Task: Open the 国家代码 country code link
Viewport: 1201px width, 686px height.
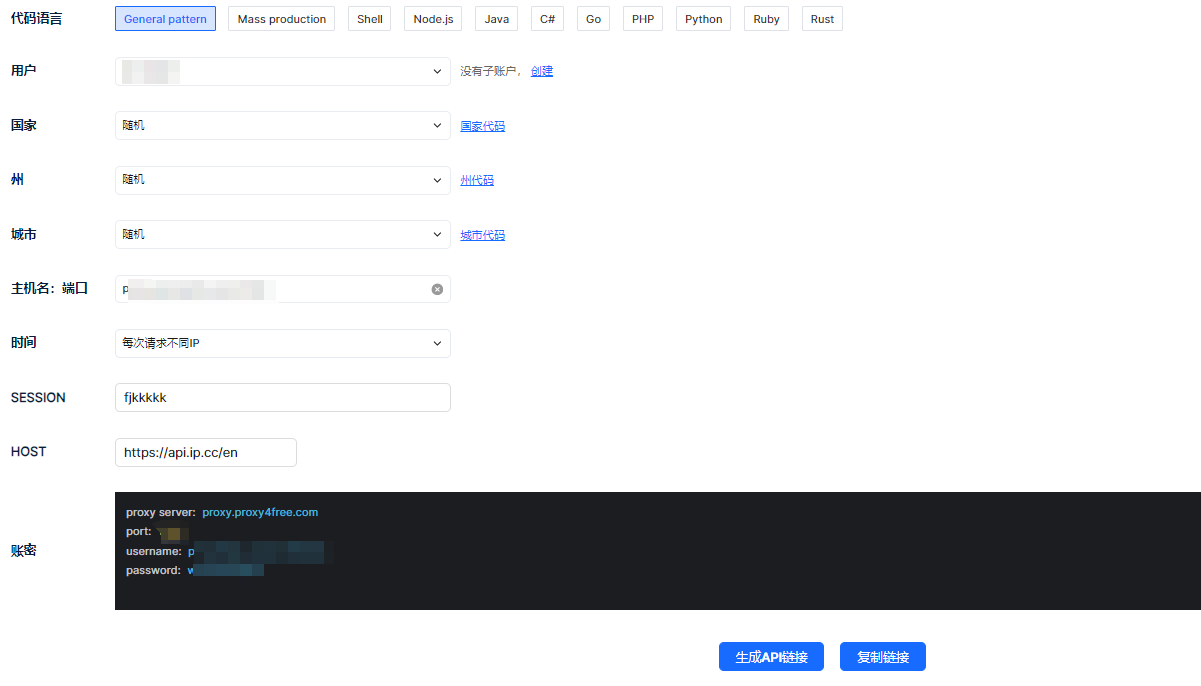Action: pyautogui.click(x=482, y=126)
